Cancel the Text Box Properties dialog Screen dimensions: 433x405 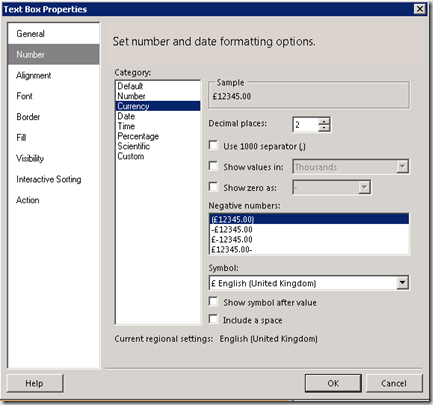point(394,383)
